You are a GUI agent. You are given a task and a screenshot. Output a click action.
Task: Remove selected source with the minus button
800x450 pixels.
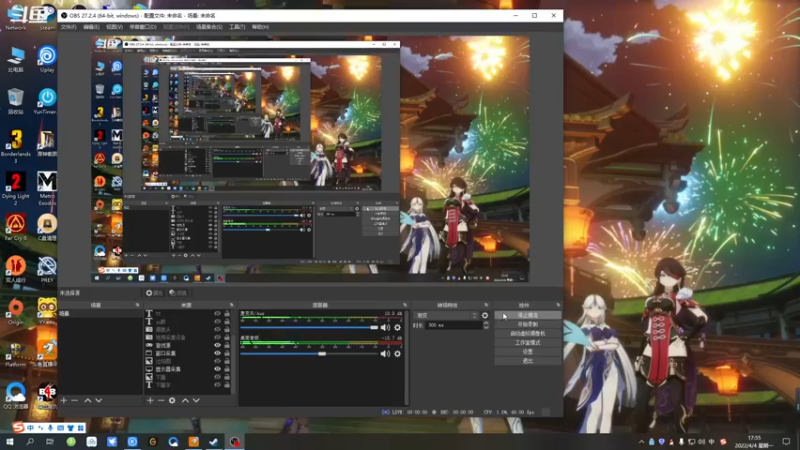point(161,401)
